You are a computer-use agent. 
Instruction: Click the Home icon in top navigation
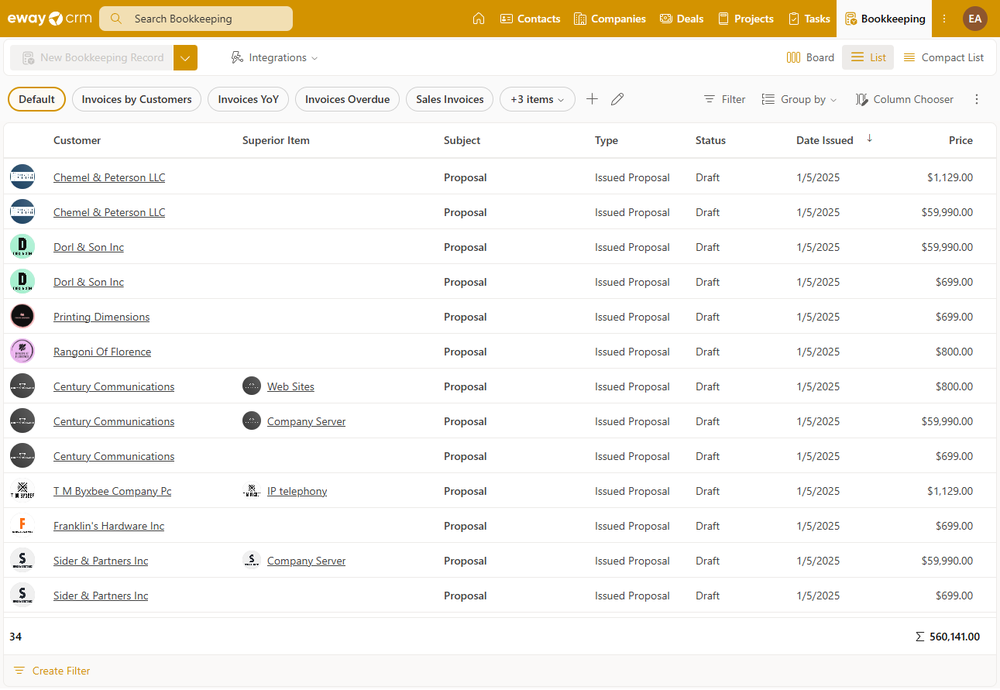pos(478,19)
